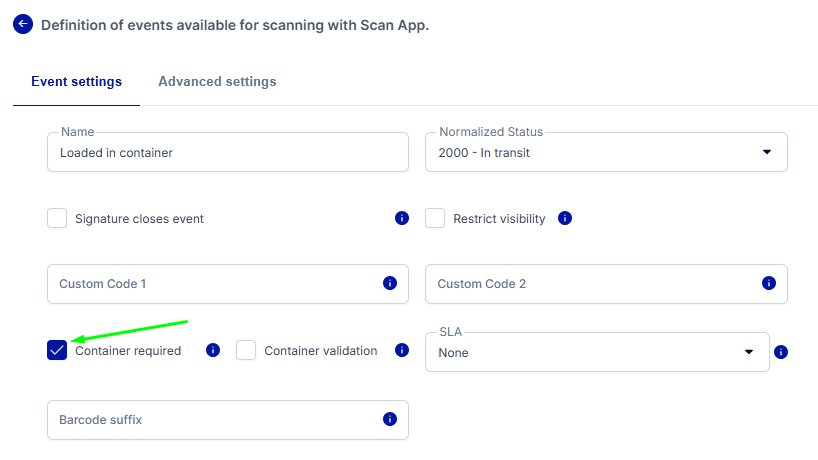Switch to Advanced settings tab
Viewport: 818px width, 460px height.
217,82
